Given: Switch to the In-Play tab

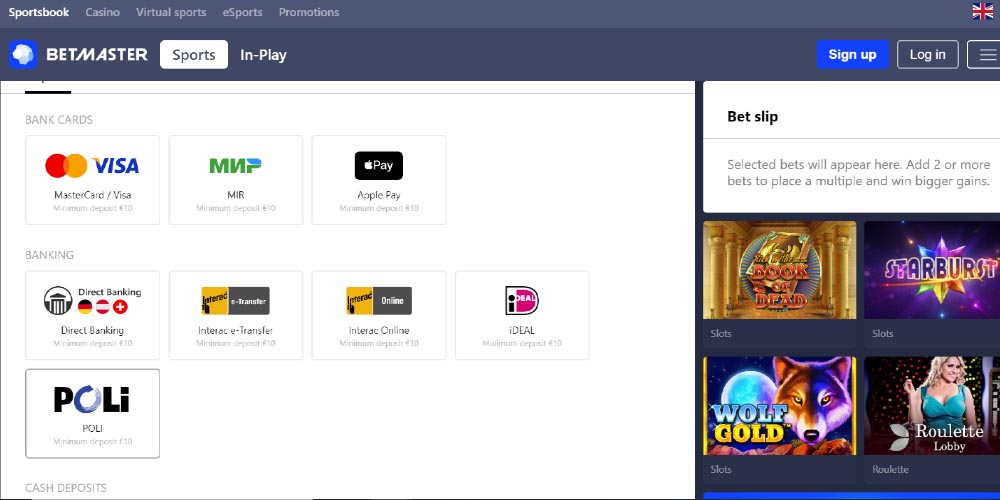Looking at the screenshot, I should [263, 55].
